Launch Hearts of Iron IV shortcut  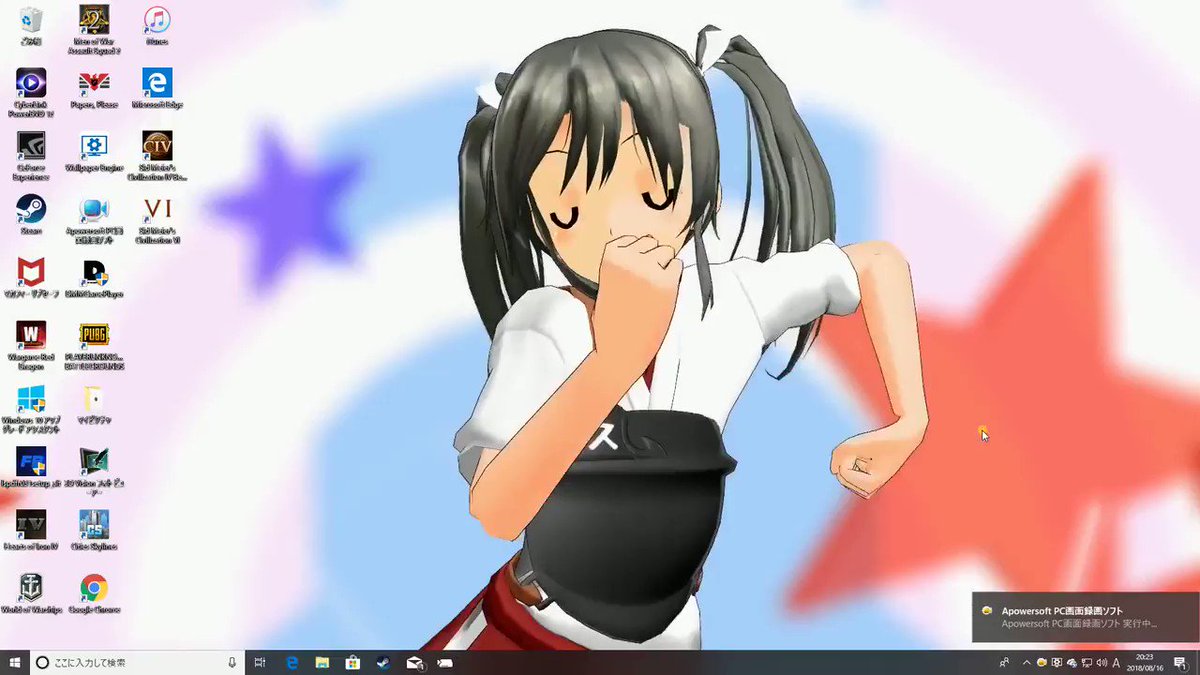pyautogui.click(x=31, y=531)
